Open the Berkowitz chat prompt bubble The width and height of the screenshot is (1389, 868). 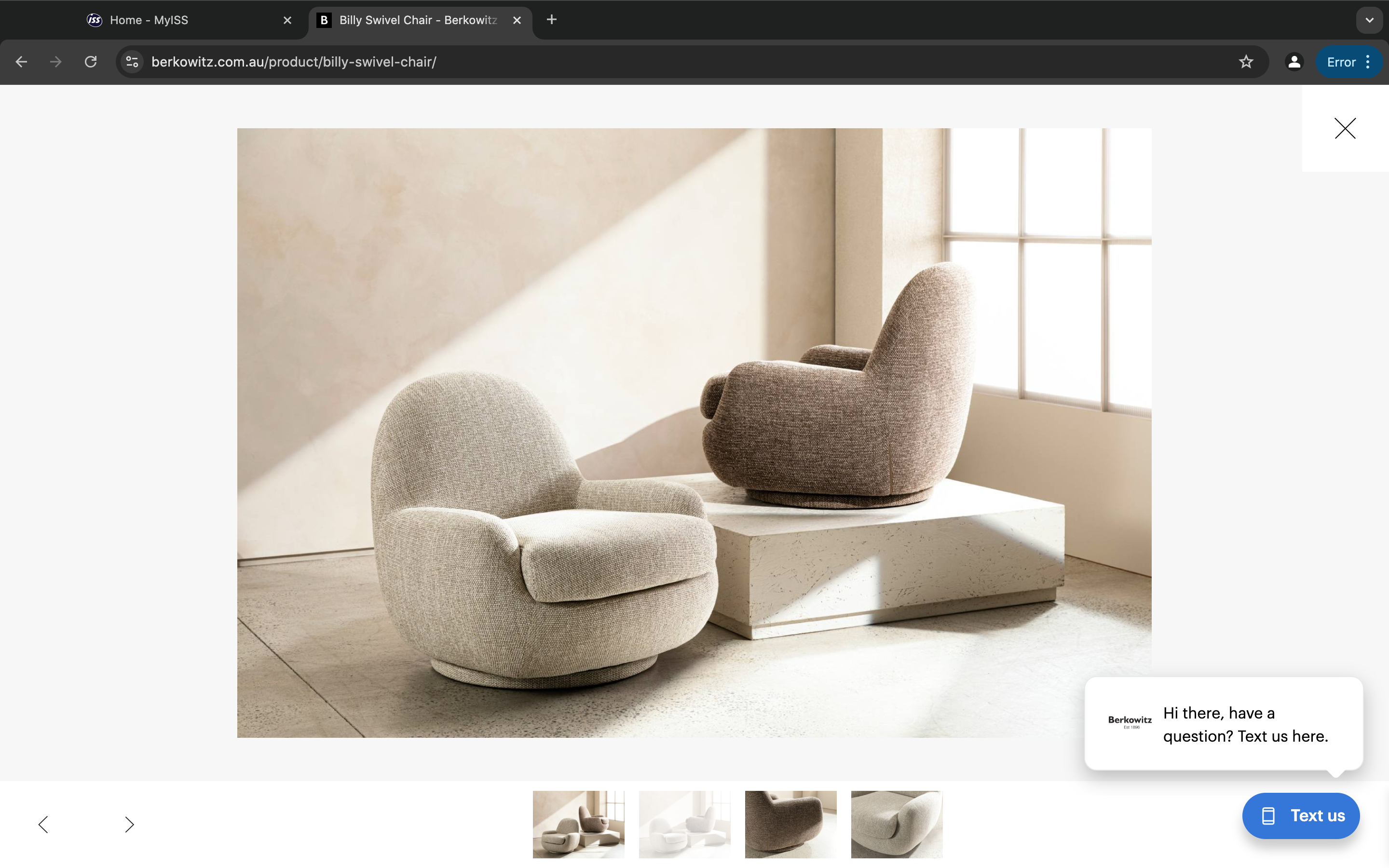coord(1224,724)
